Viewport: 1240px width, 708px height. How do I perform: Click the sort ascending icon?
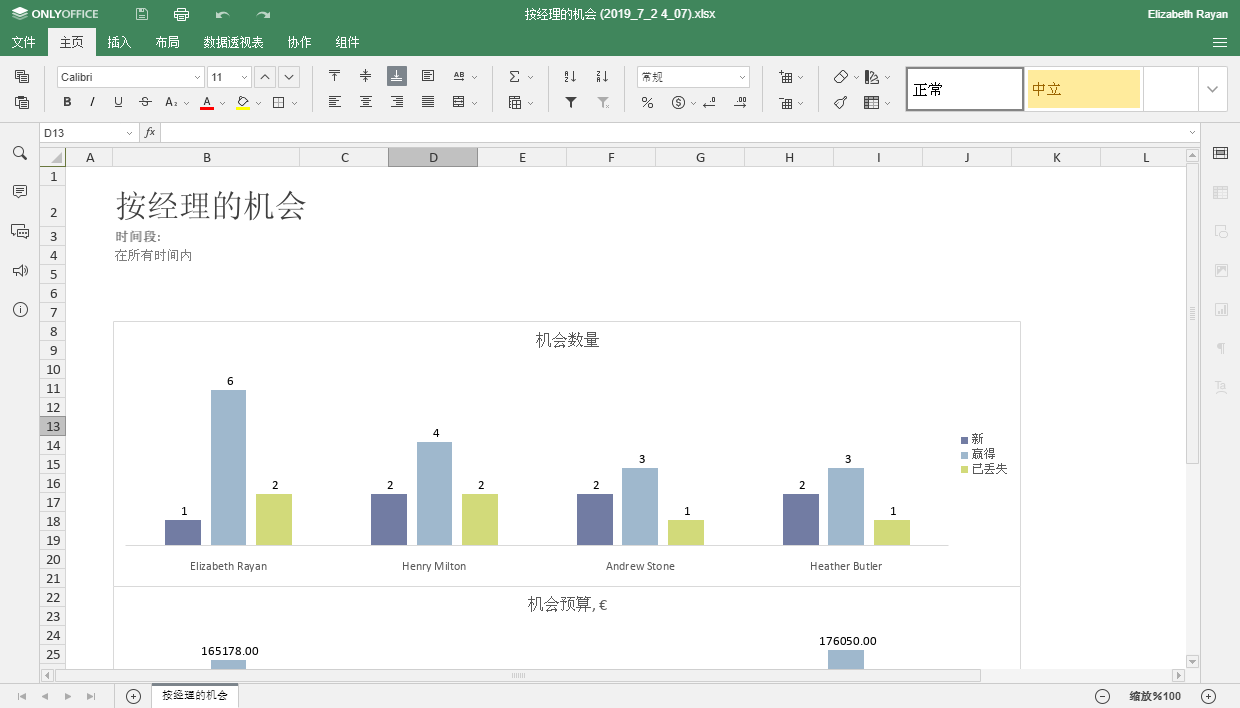(570, 77)
